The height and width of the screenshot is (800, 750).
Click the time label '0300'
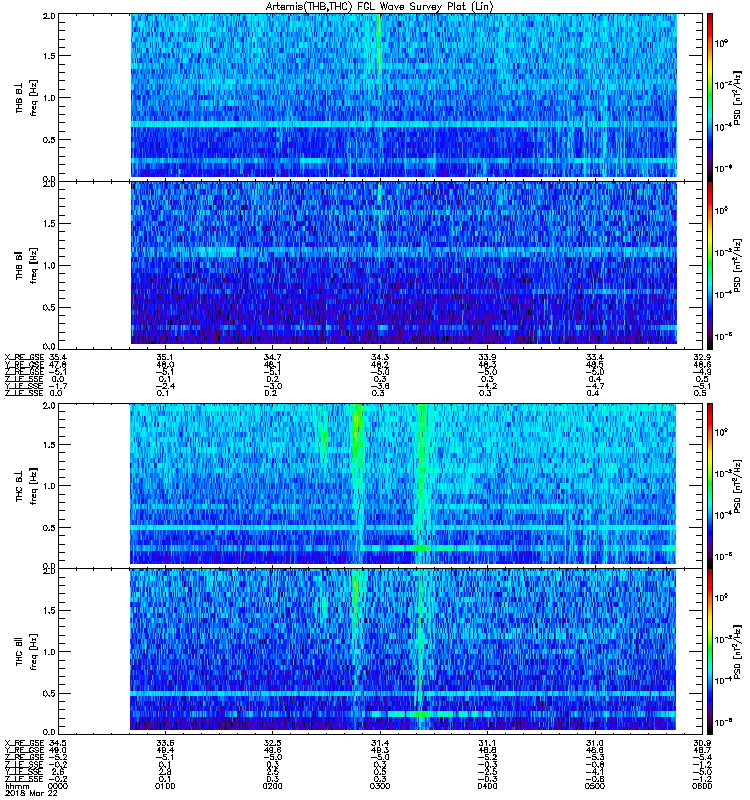(x=380, y=786)
